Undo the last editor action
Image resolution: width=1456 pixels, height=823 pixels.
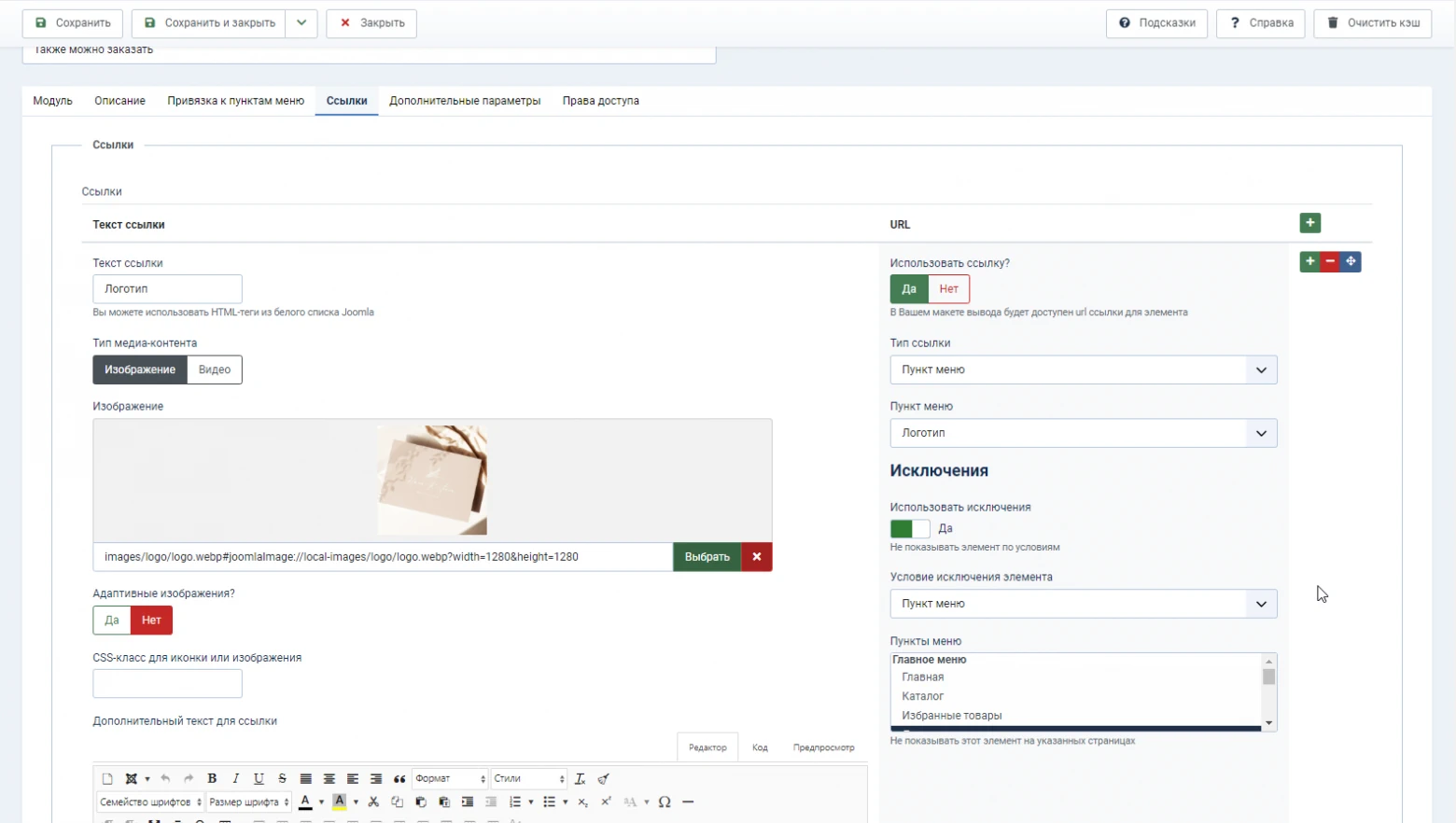[x=165, y=778]
